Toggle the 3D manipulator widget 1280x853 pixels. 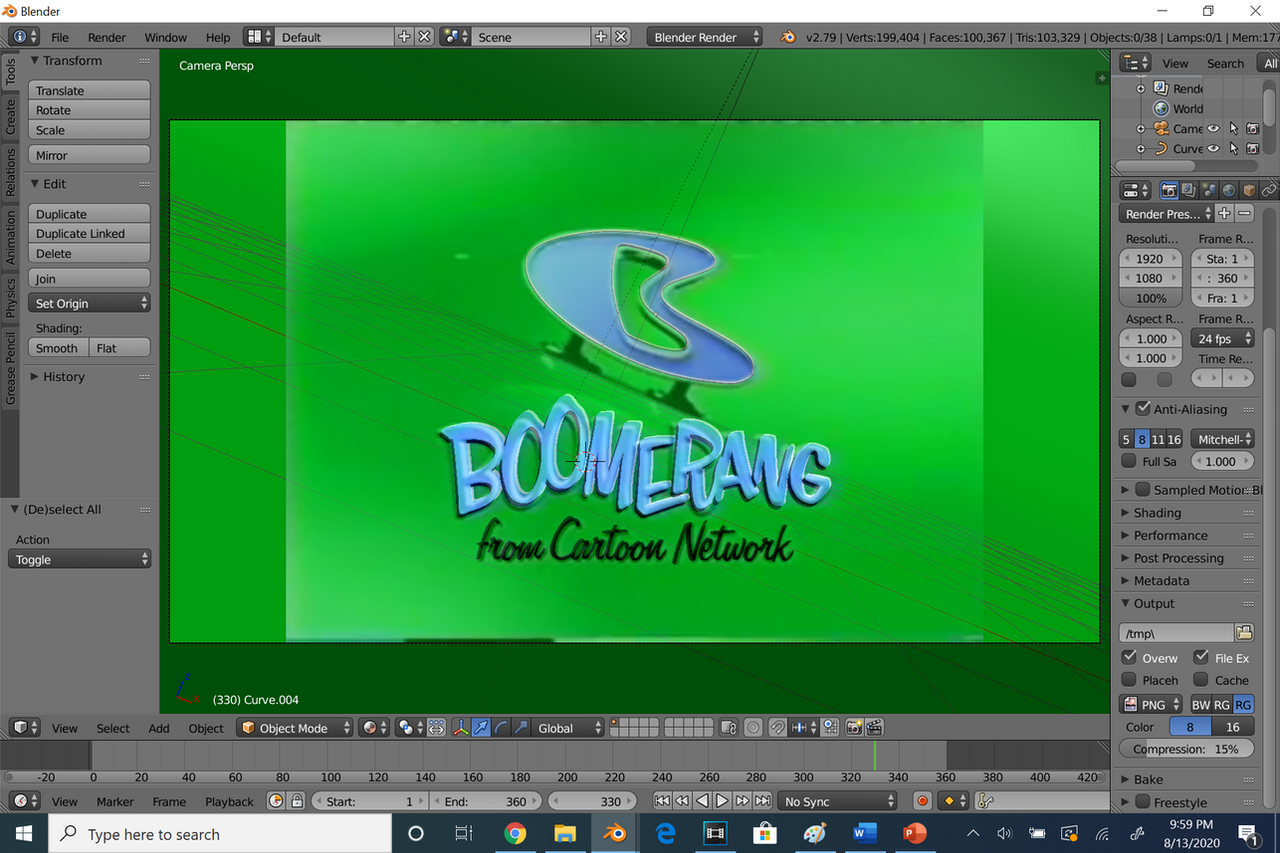click(x=461, y=728)
